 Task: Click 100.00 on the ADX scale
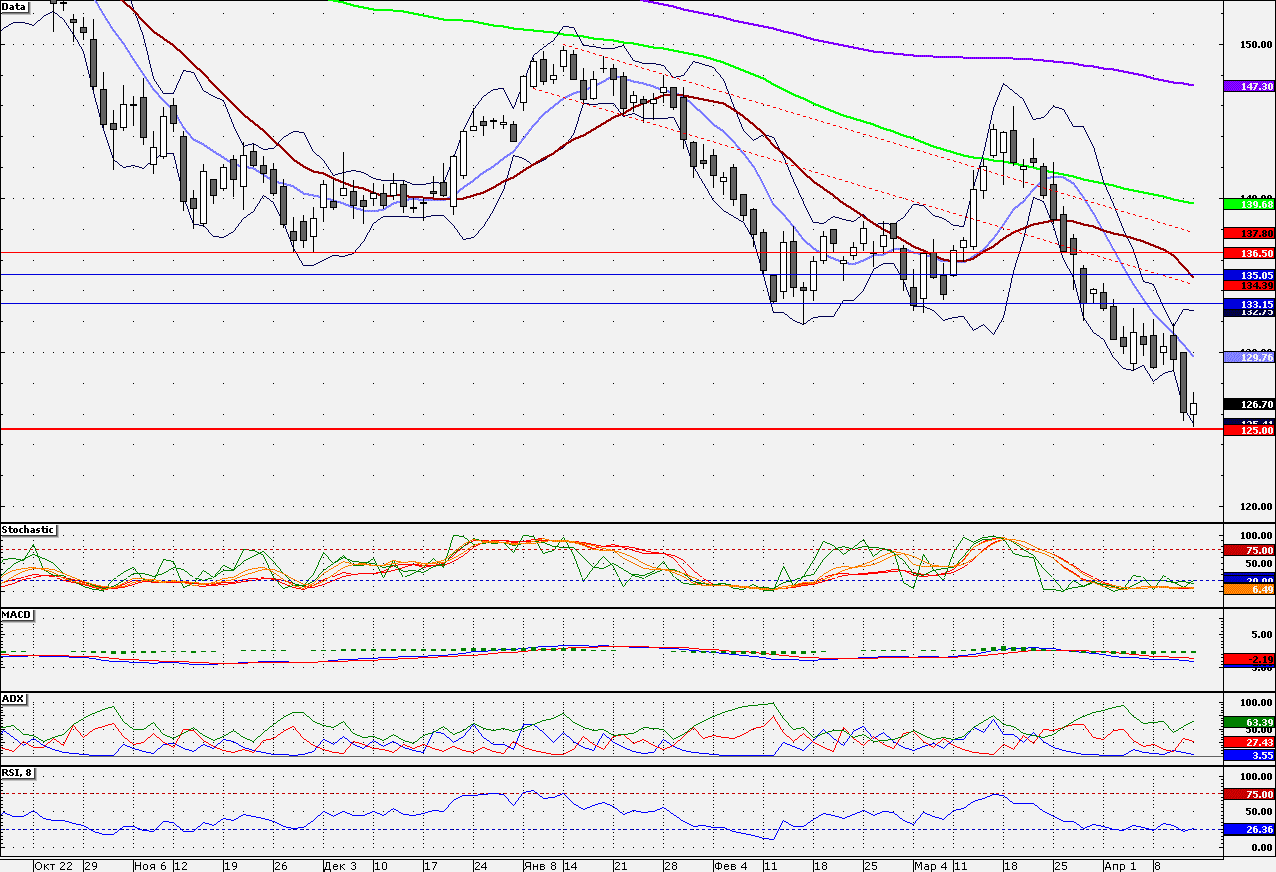pyautogui.click(x=1256, y=704)
